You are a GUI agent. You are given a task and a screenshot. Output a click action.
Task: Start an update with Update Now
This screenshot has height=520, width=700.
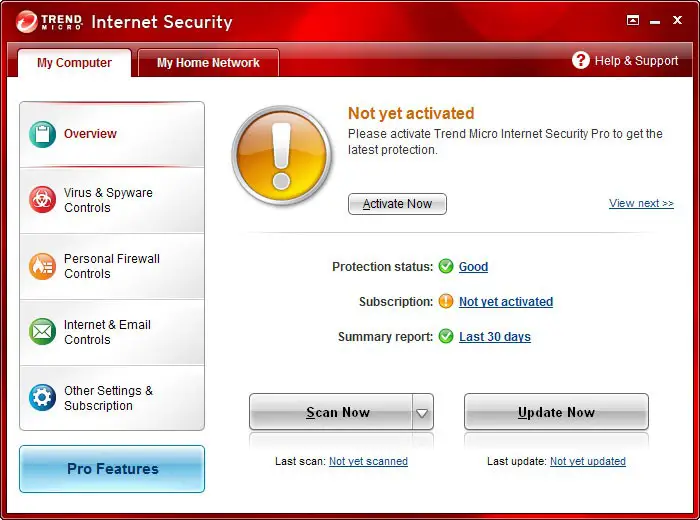[x=556, y=412]
